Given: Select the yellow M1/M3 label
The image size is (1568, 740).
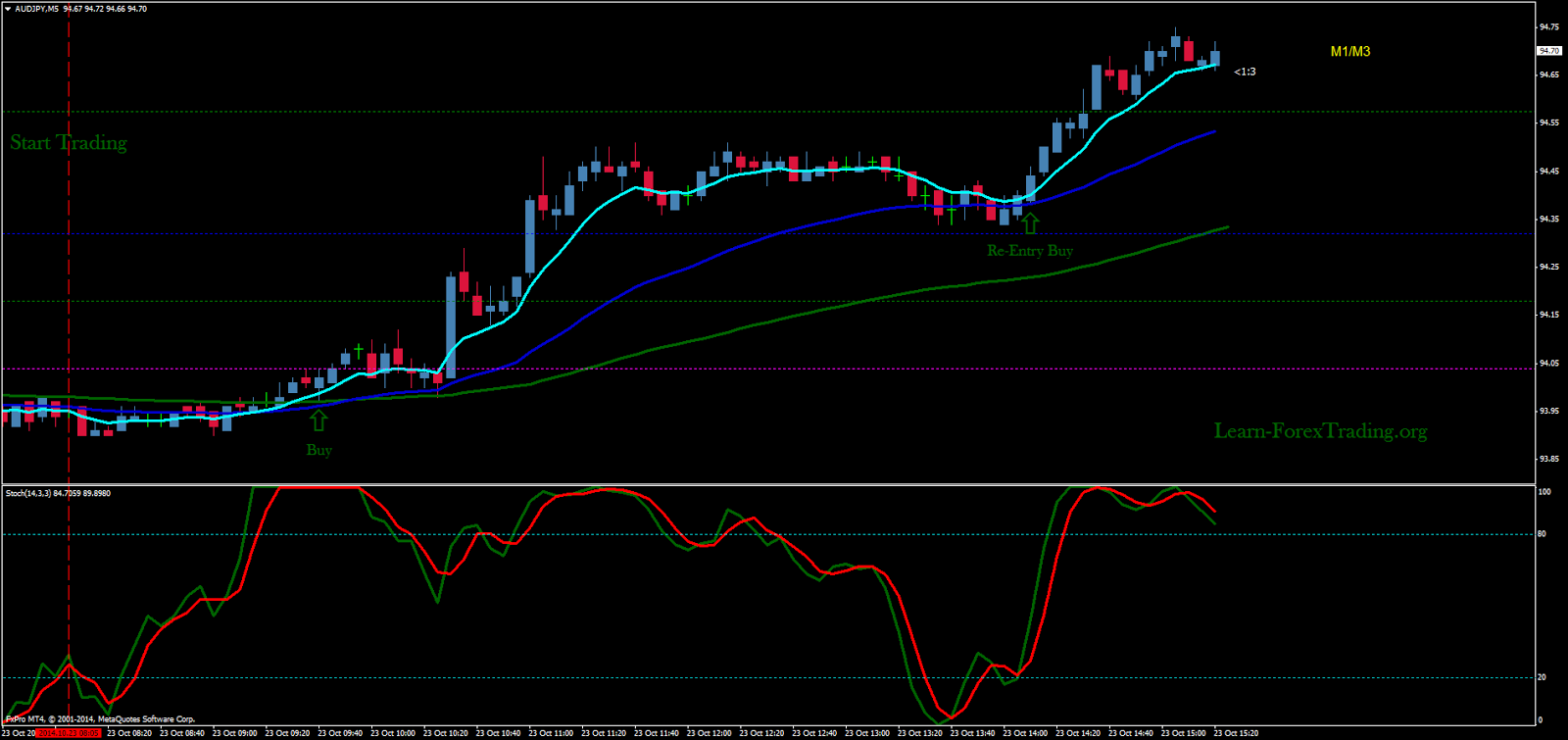Looking at the screenshot, I should (x=1350, y=52).
